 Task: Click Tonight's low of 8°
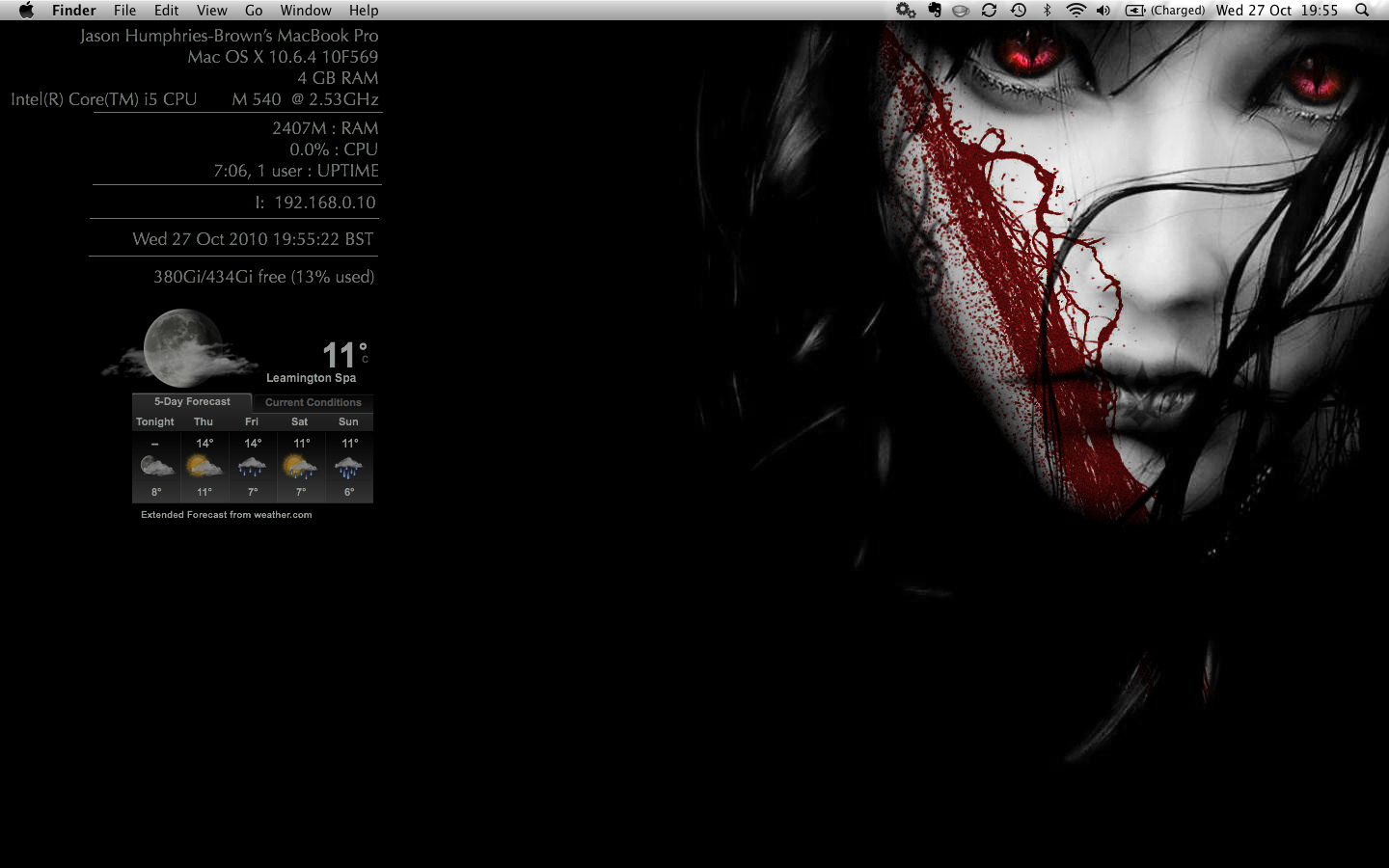(156, 492)
